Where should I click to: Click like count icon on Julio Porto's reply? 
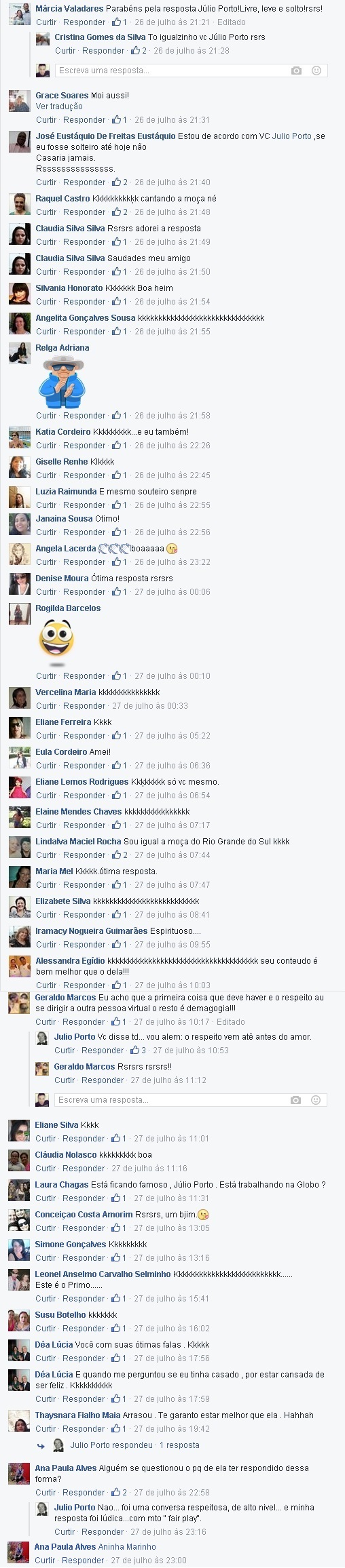(135, 1051)
